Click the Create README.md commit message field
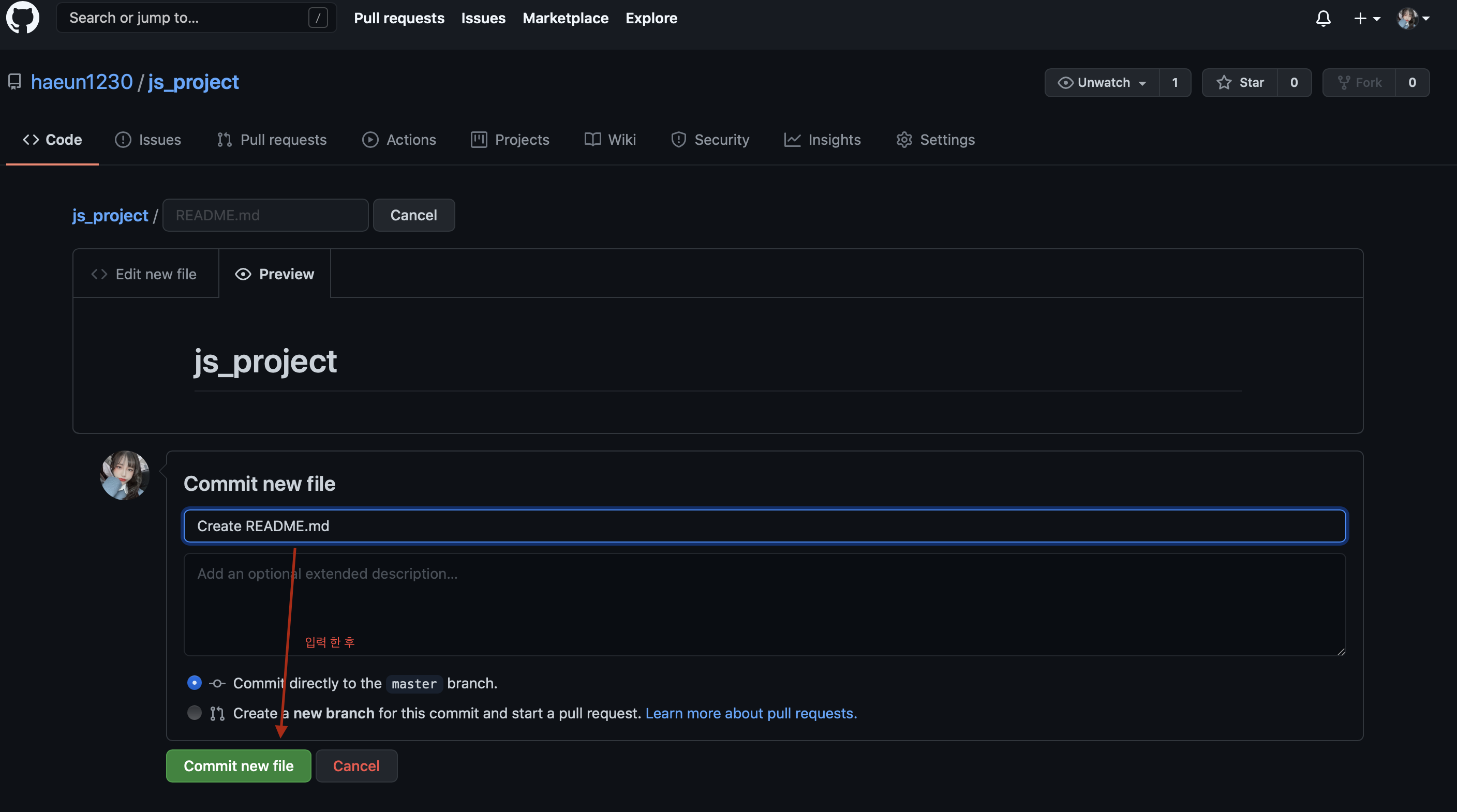This screenshot has width=1457, height=812. 765,526
